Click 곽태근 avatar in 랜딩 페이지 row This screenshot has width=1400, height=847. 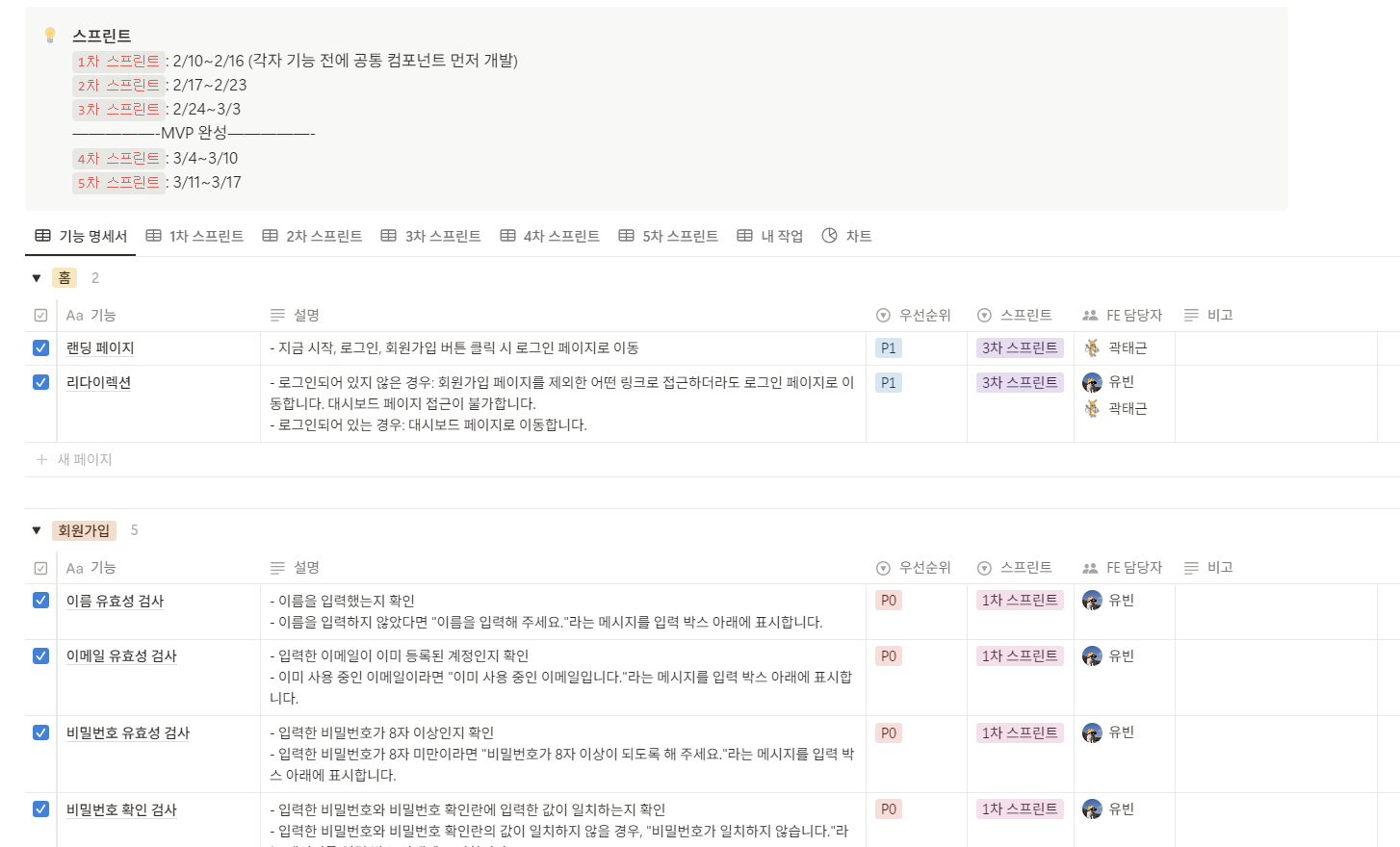coord(1092,348)
